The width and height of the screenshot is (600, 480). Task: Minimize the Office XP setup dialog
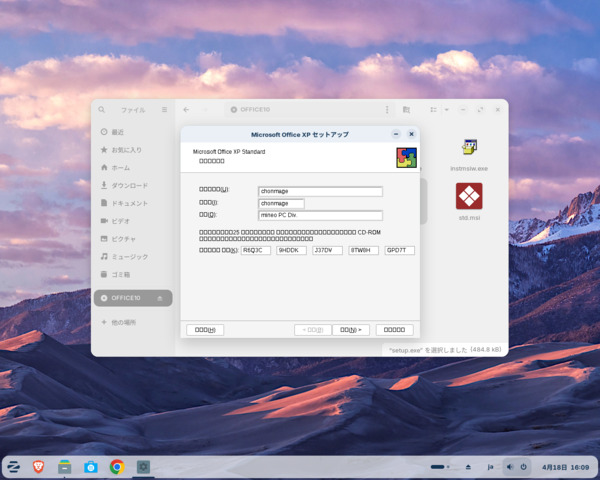[x=396, y=134]
